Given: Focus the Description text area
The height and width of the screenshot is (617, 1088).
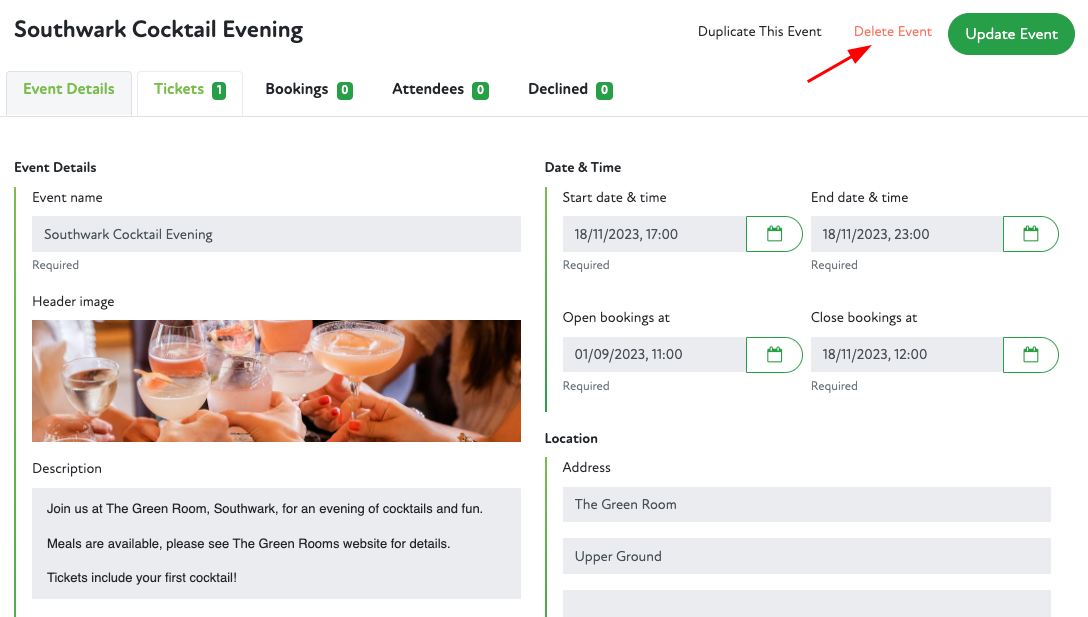Looking at the screenshot, I should 276,543.
